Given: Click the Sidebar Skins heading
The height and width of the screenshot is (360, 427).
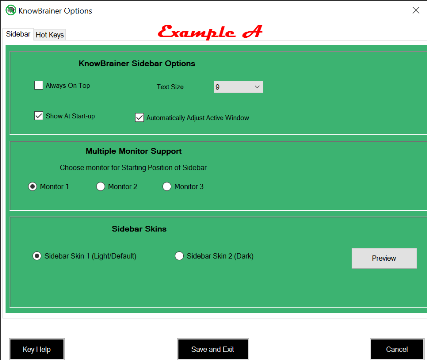Looking at the screenshot, I should [139, 229].
